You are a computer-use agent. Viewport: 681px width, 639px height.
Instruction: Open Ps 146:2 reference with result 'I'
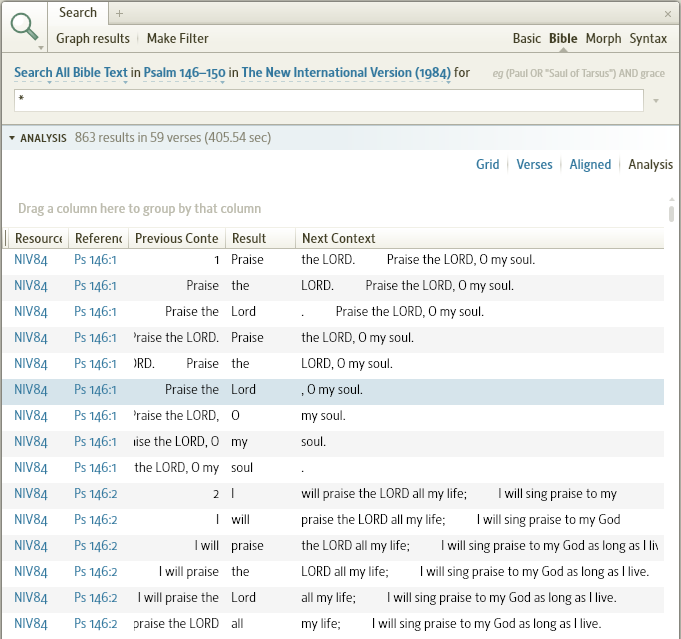pyautogui.click(x=96, y=494)
